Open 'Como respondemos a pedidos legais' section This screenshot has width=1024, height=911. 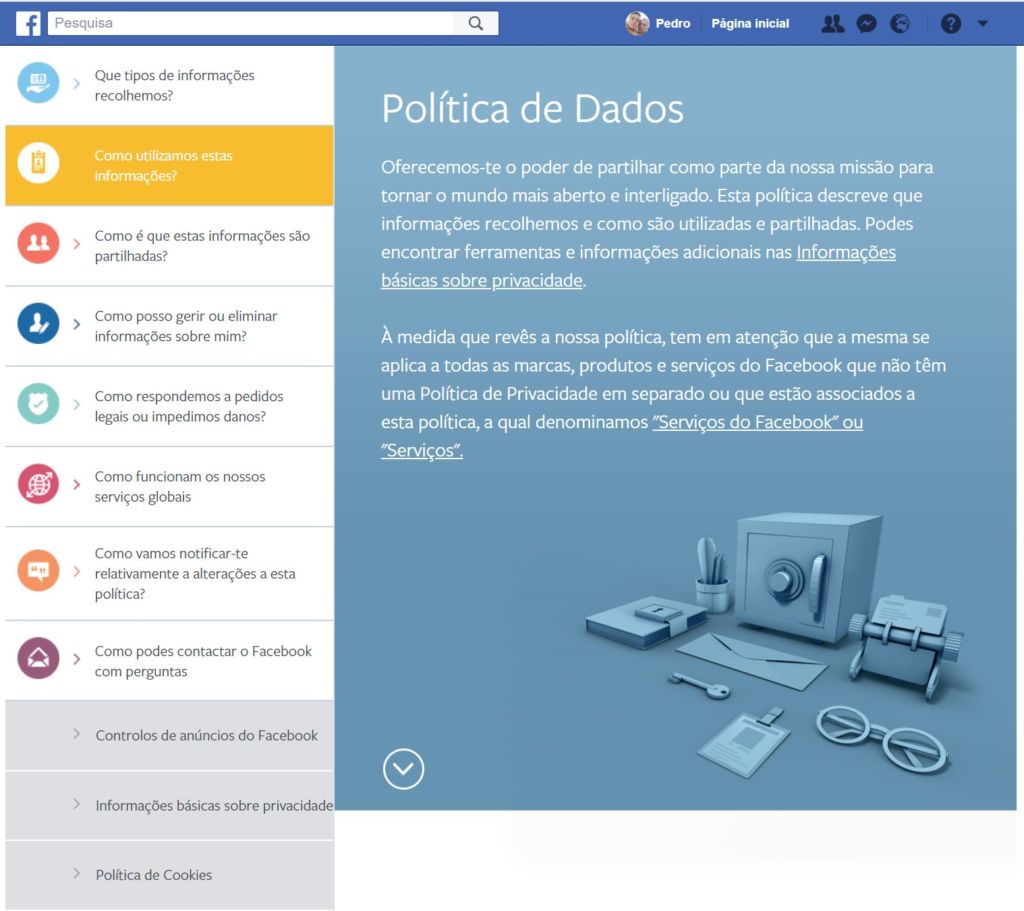click(169, 406)
